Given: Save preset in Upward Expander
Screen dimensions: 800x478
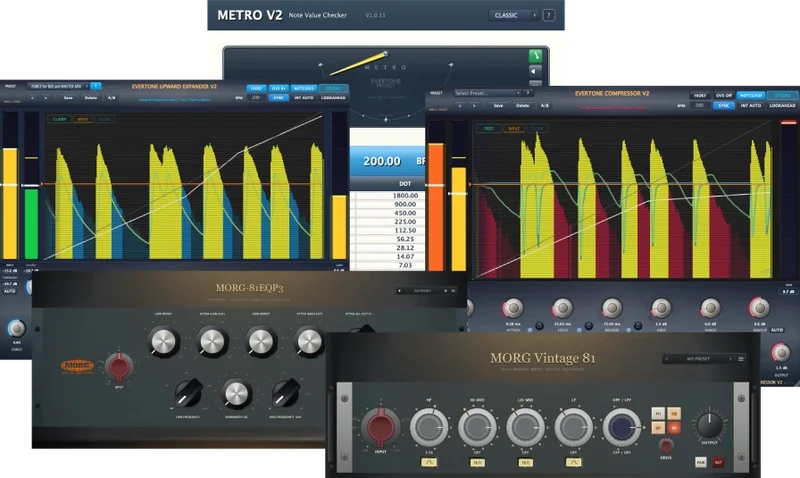Looking at the screenshot, I should [68, 97].
